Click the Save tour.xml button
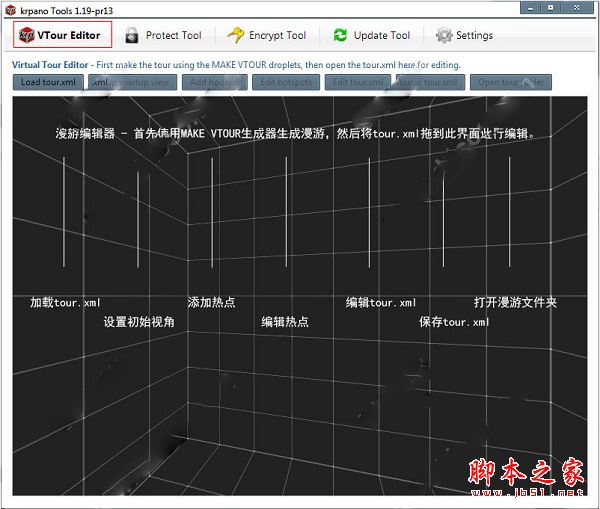Screen dimensions: 600x509 pyautogui.click(x=430, y=82)
